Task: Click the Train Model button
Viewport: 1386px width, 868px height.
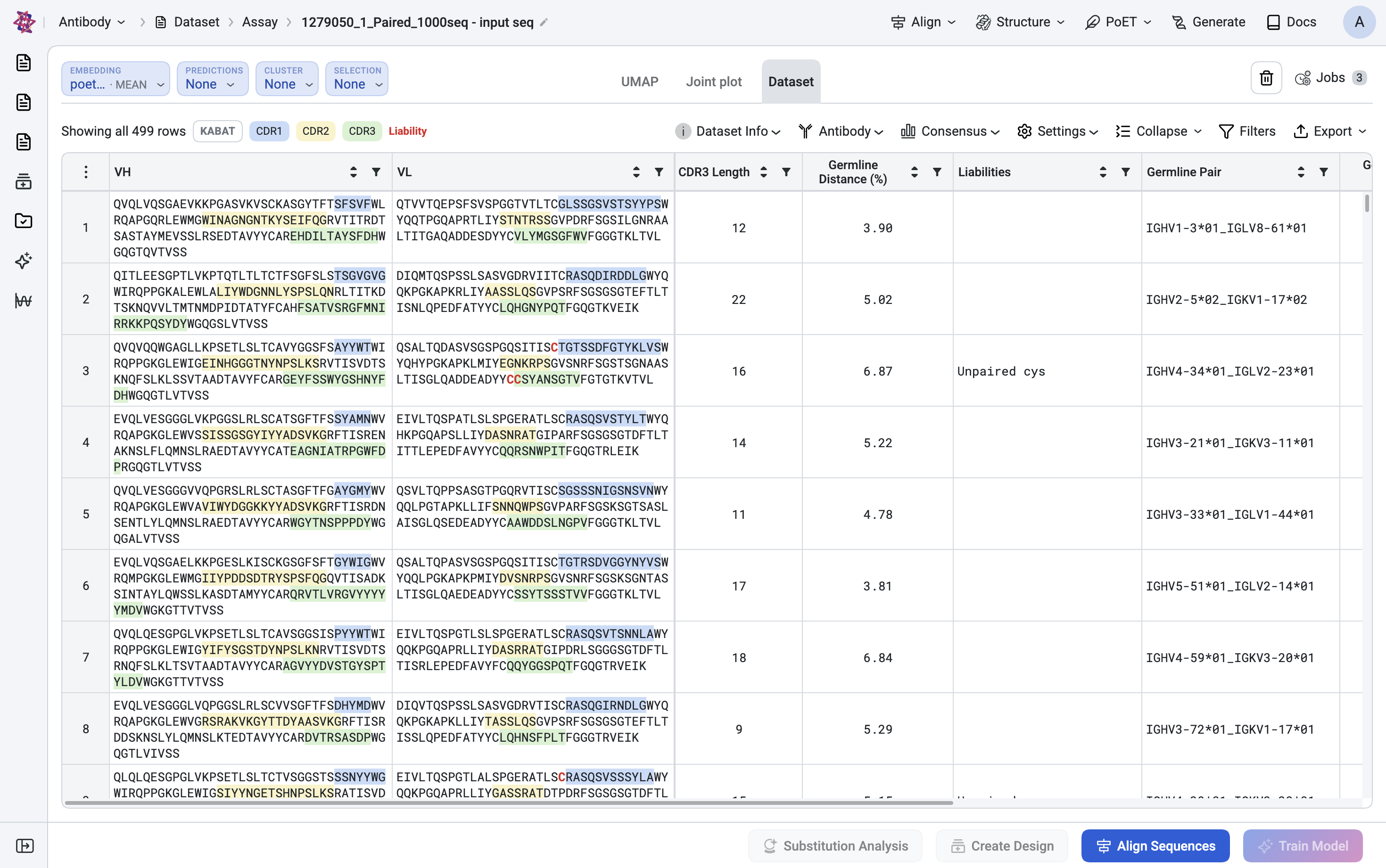Action: (1303, 845)
